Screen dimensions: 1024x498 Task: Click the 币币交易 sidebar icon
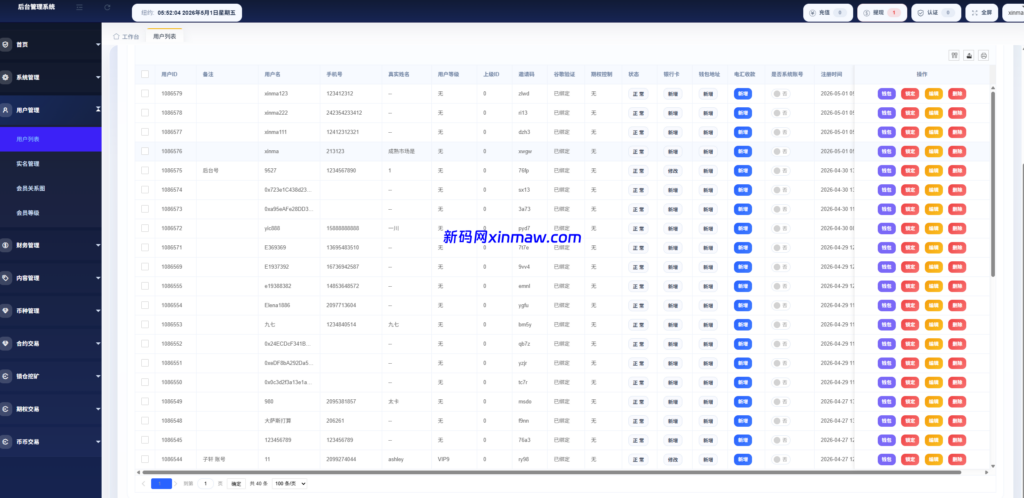pyautogui.click(x=6, y=441)
